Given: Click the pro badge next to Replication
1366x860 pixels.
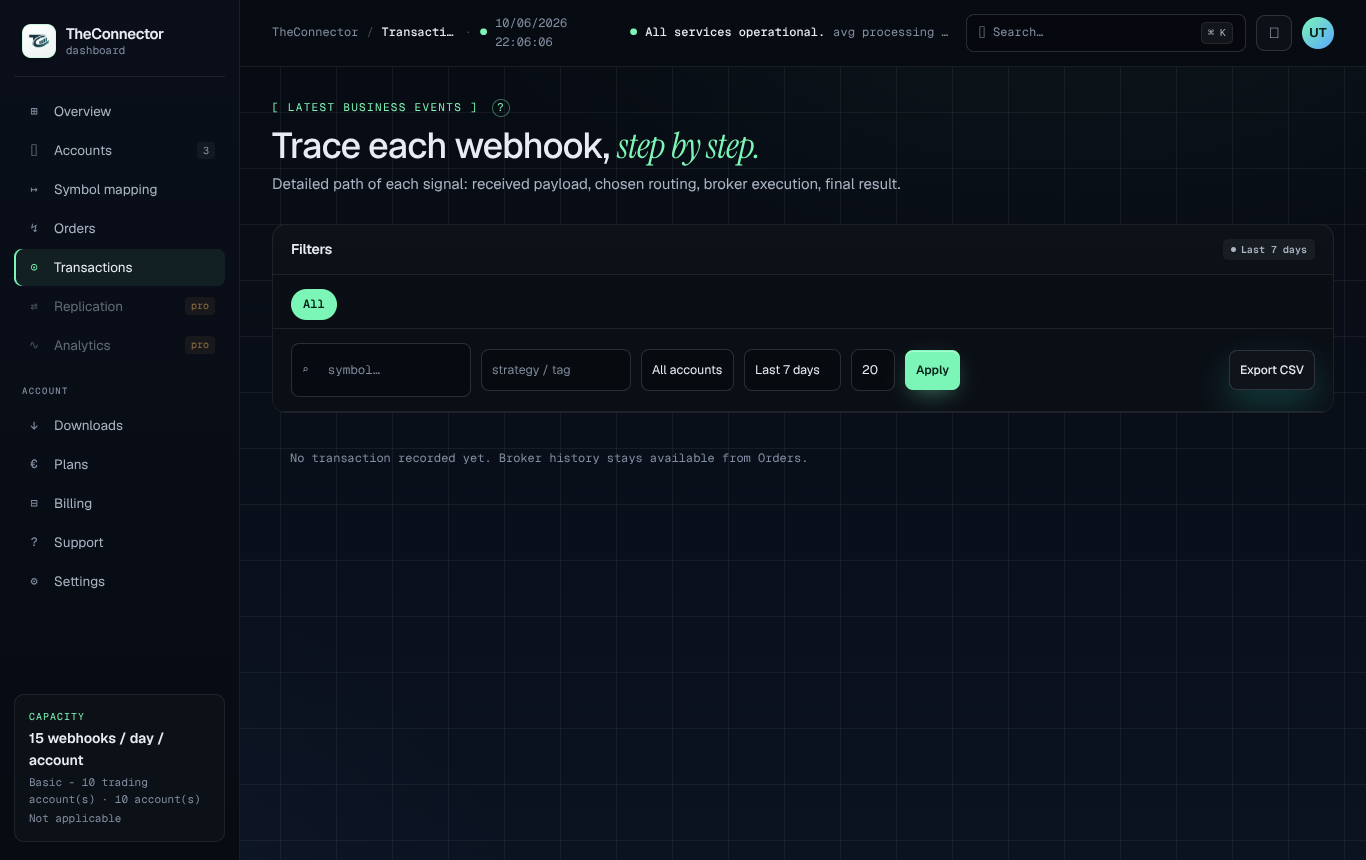Looking at the screenshot, I should coord(200,306).
